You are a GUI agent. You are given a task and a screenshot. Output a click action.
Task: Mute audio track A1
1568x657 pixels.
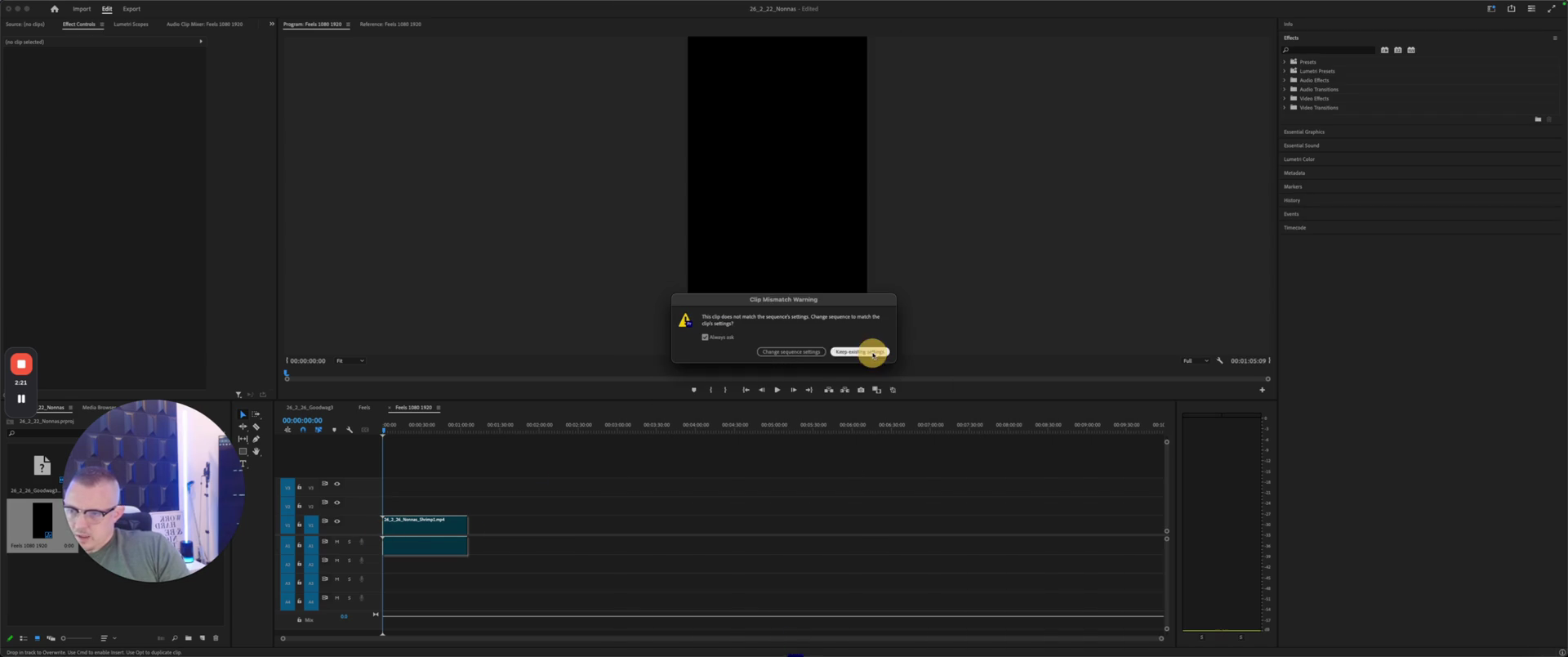336,542
